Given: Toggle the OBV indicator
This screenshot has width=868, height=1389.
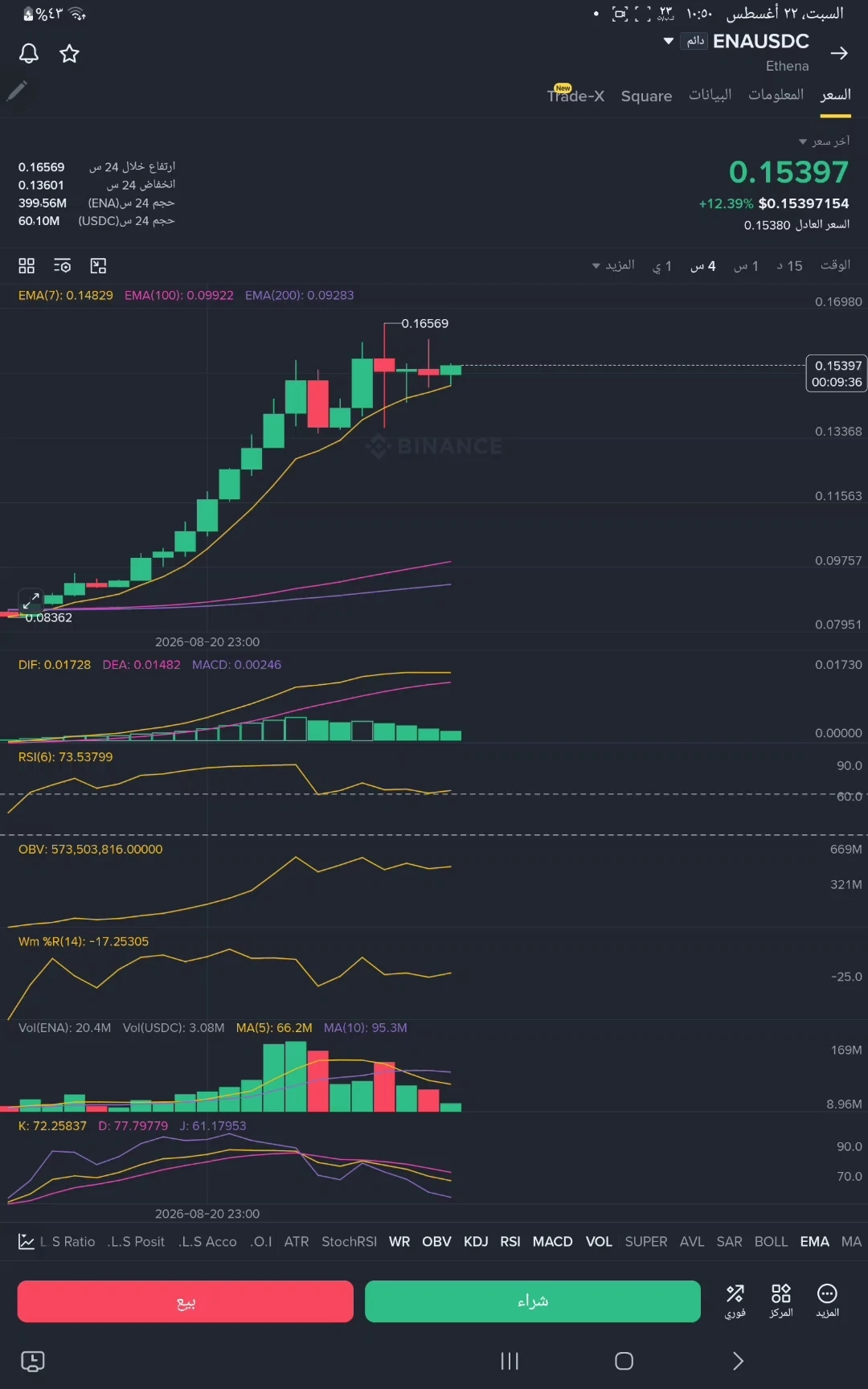Looking at the screenshot, I should point(436,1242).
